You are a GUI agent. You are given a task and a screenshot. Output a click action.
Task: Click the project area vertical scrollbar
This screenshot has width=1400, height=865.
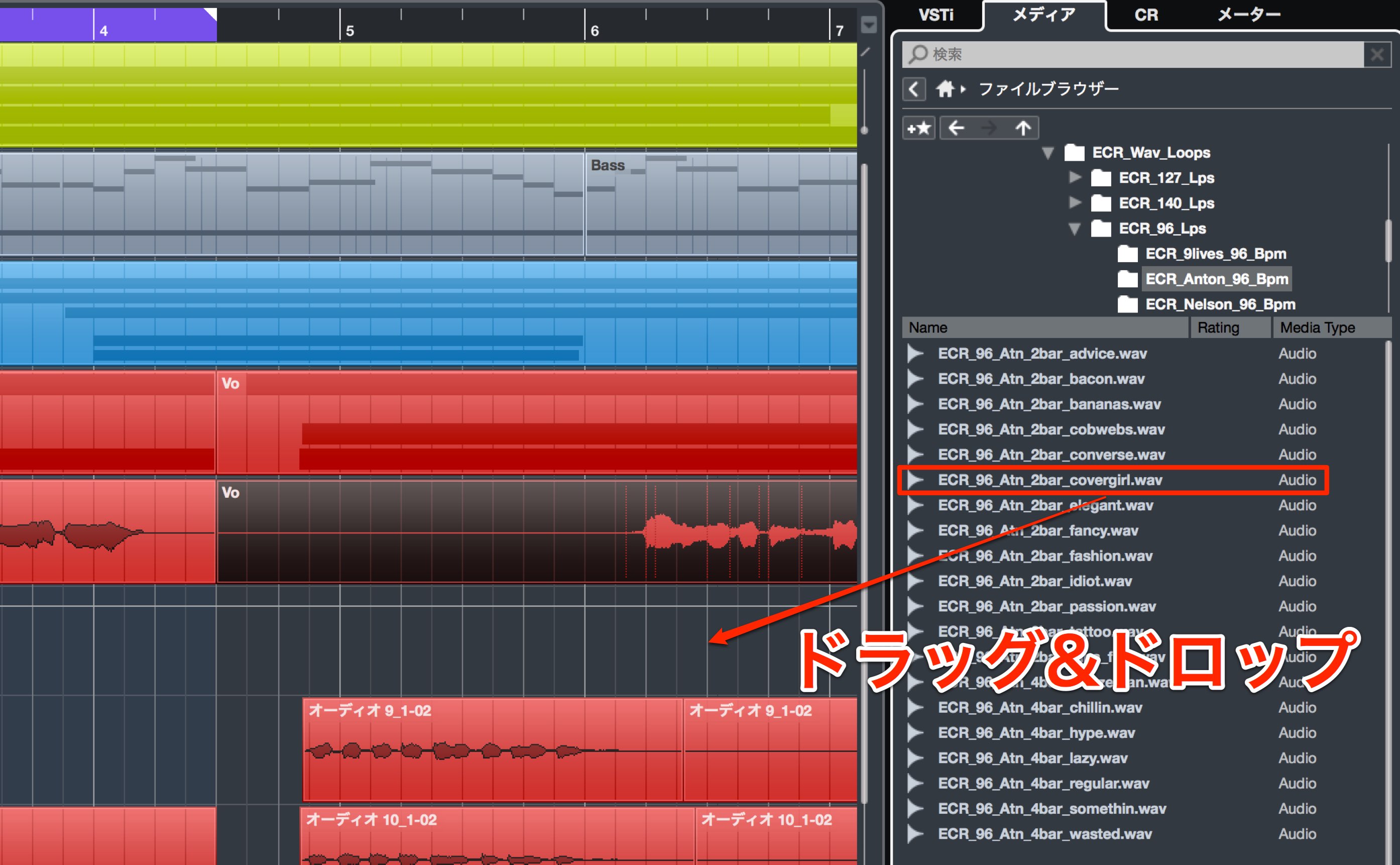pos(864,483)
